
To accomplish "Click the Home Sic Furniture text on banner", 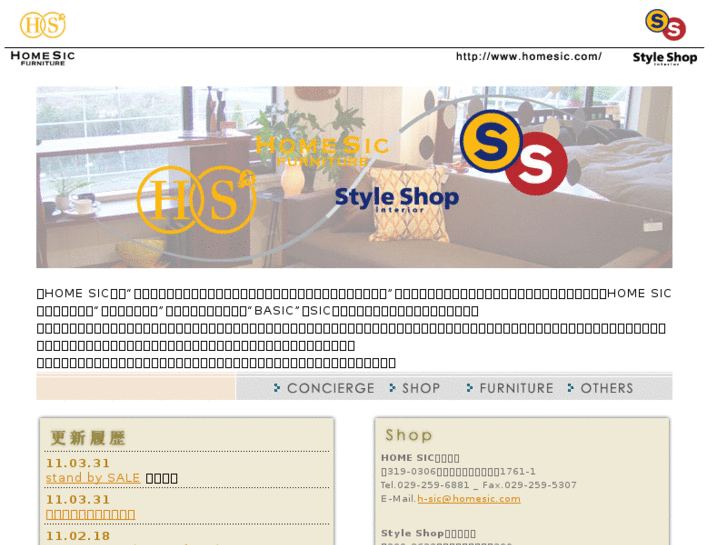I will coord(322,151).
